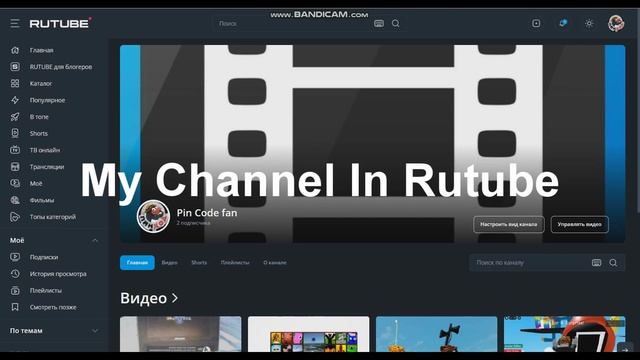Open the virtual keyboard in top search bar
The width and height of the screenshot is (640, 360).
point(379,24)
